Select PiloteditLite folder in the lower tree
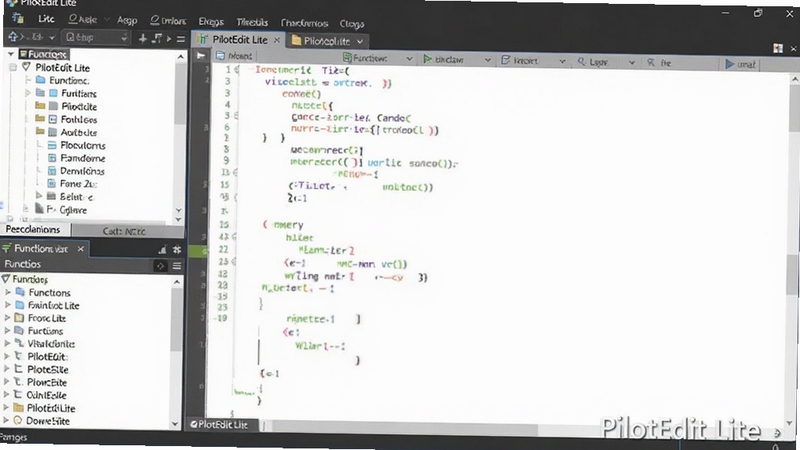800x450 pixels. point(51,408)
